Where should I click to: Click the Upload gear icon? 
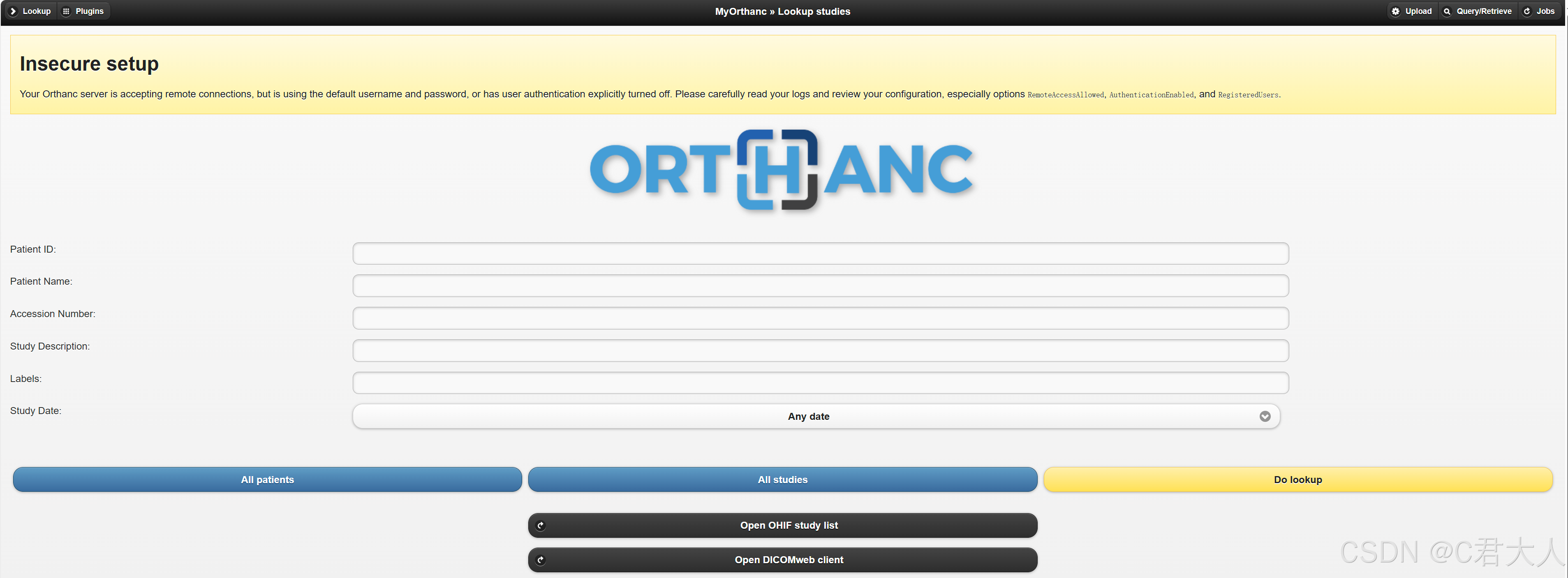[1396, 11]
